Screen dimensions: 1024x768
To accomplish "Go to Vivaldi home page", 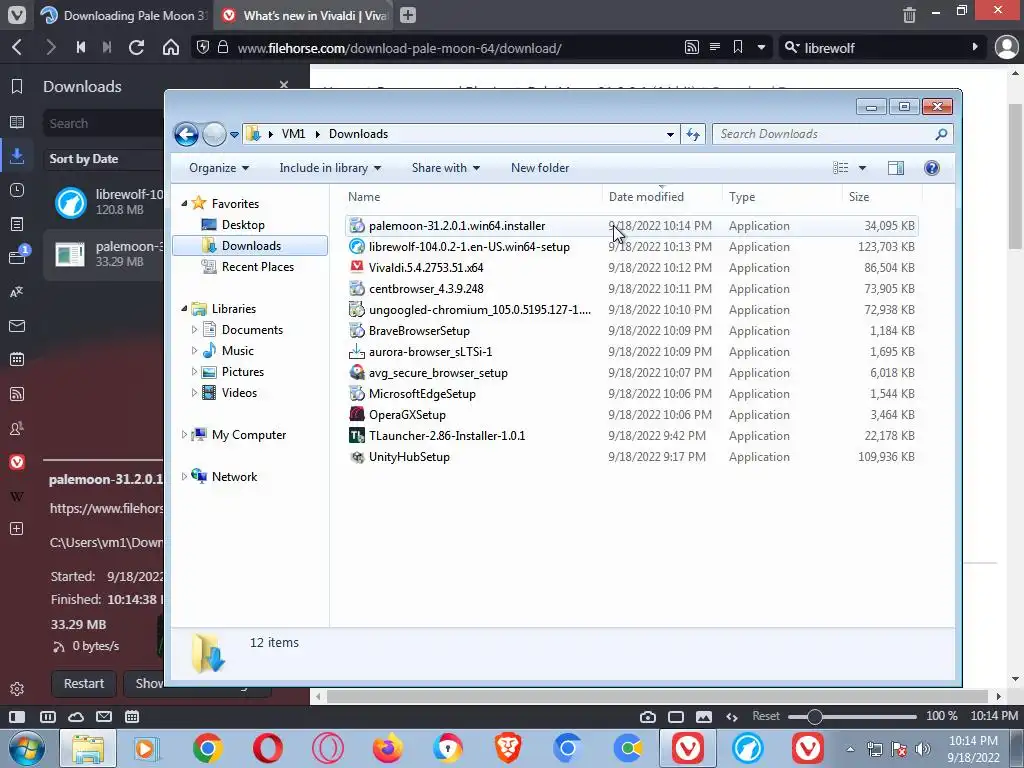I will [x=171, y=47].
